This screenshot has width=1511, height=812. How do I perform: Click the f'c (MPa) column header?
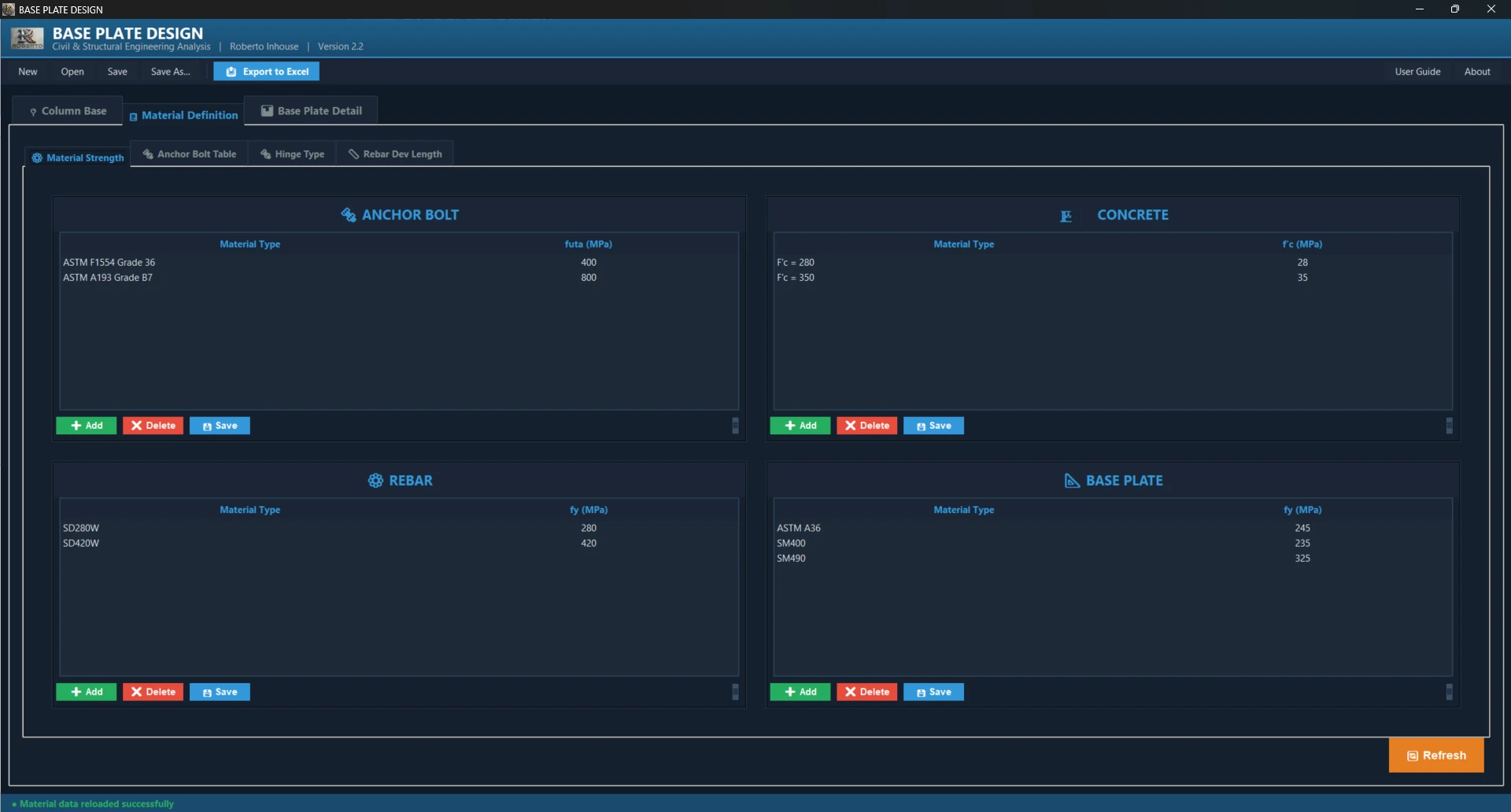coord(1302,244)
